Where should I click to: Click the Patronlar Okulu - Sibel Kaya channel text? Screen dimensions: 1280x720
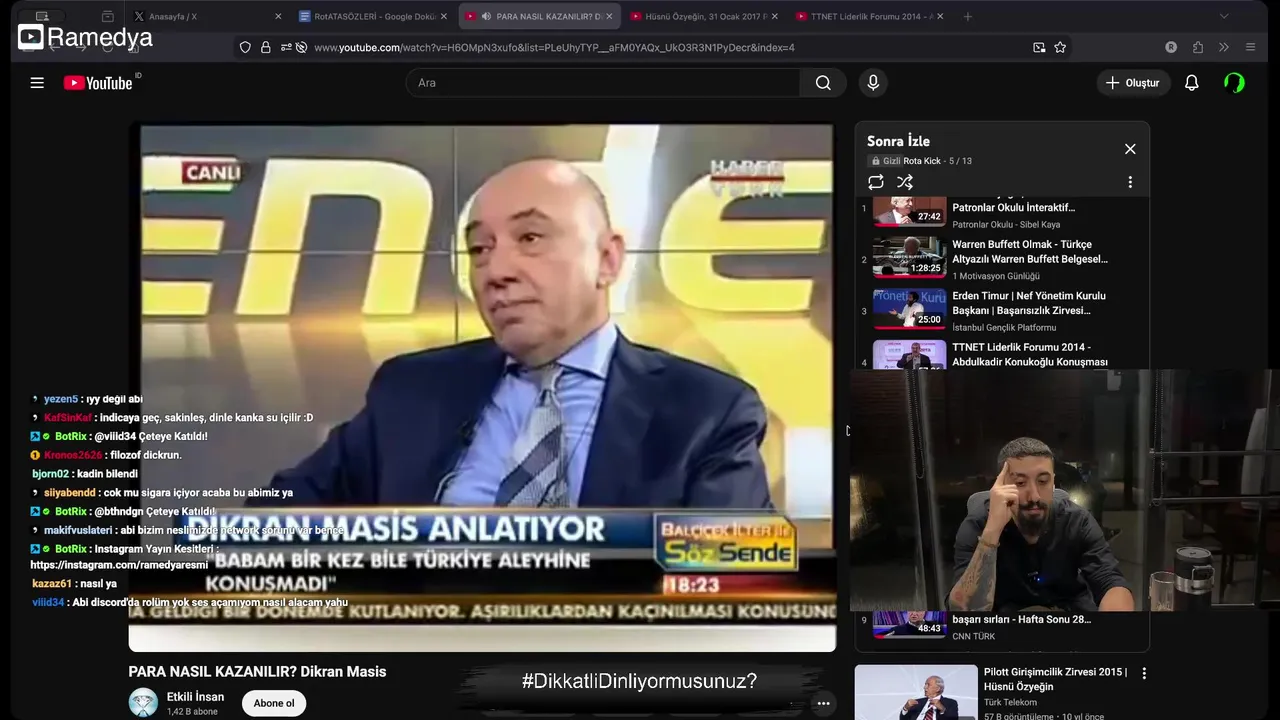coord(1006,225)
